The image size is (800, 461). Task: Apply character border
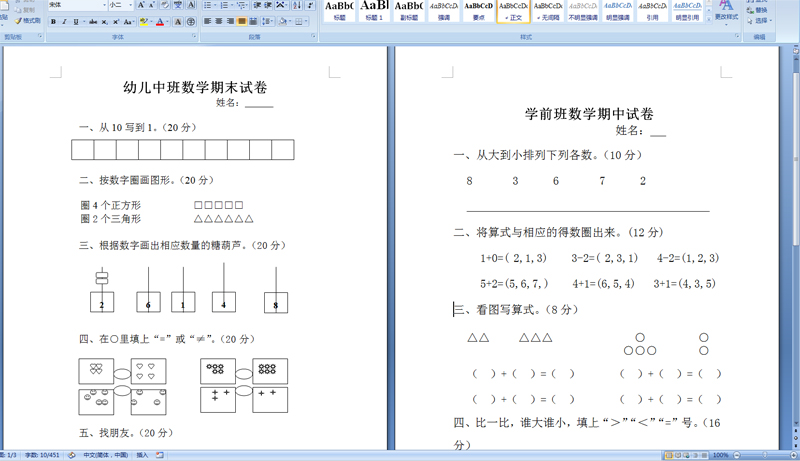[x=191, y=5]
